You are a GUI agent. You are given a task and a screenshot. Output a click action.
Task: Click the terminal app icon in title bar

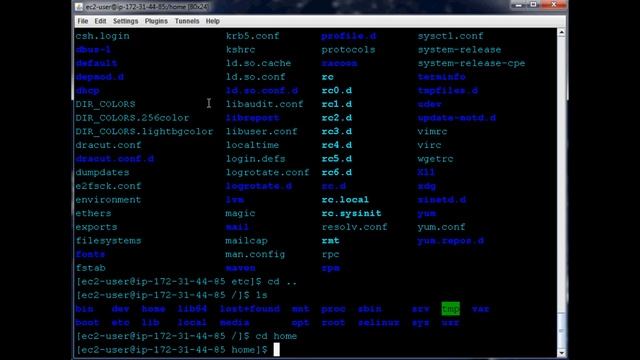[79, 7]
